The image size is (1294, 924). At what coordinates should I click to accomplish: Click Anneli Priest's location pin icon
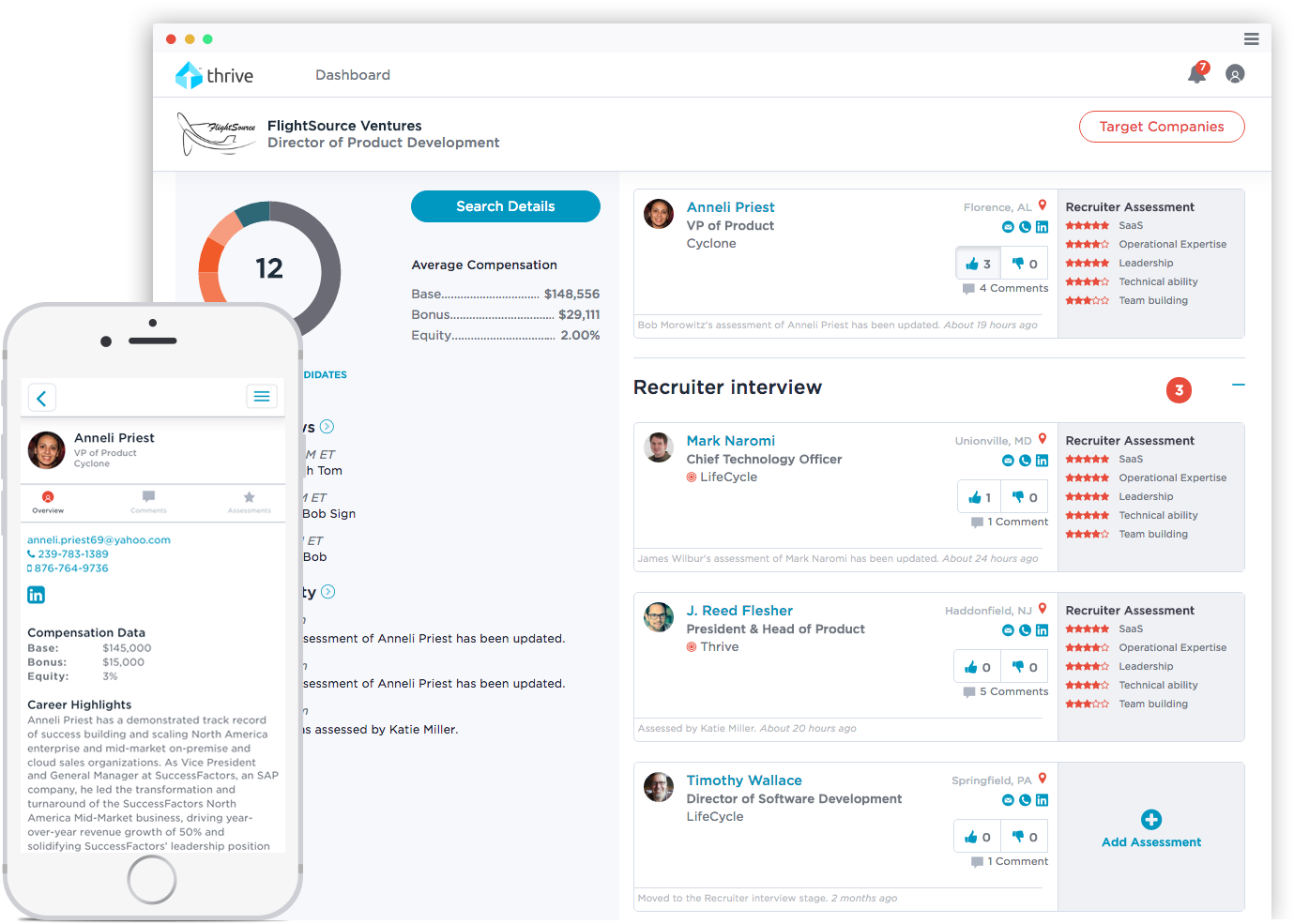(x=1043, y=205)
